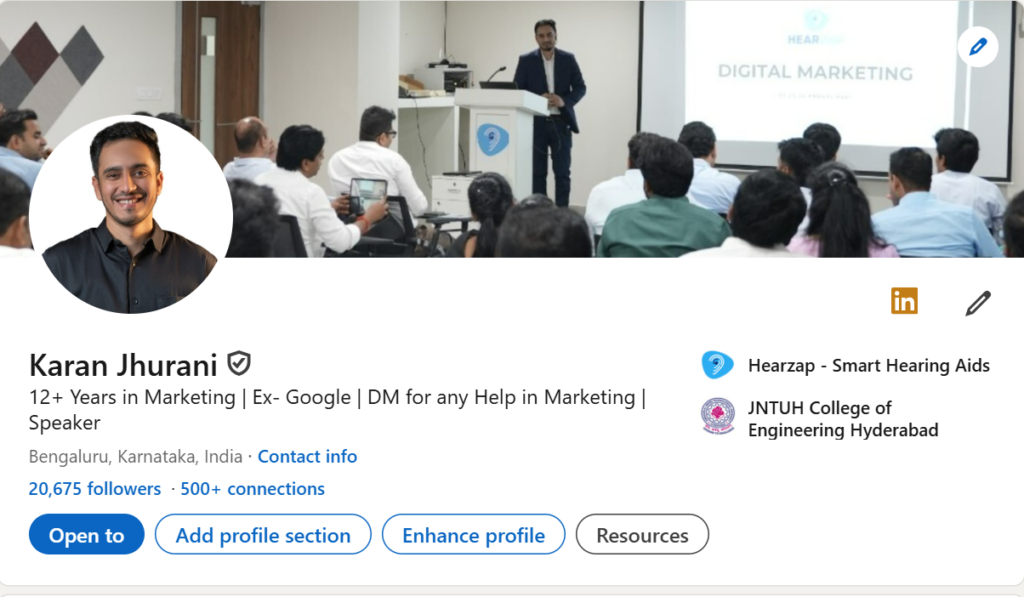The image size is (1024, 597).
Task: View the 20,675 followers list
Action: [x=95, y=489]
